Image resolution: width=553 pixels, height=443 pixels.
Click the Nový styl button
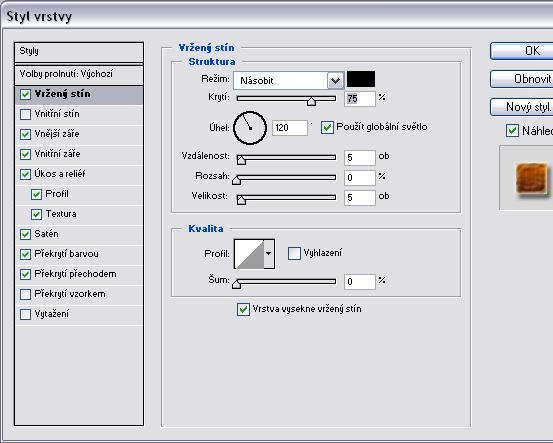click(x=522, y=107)
